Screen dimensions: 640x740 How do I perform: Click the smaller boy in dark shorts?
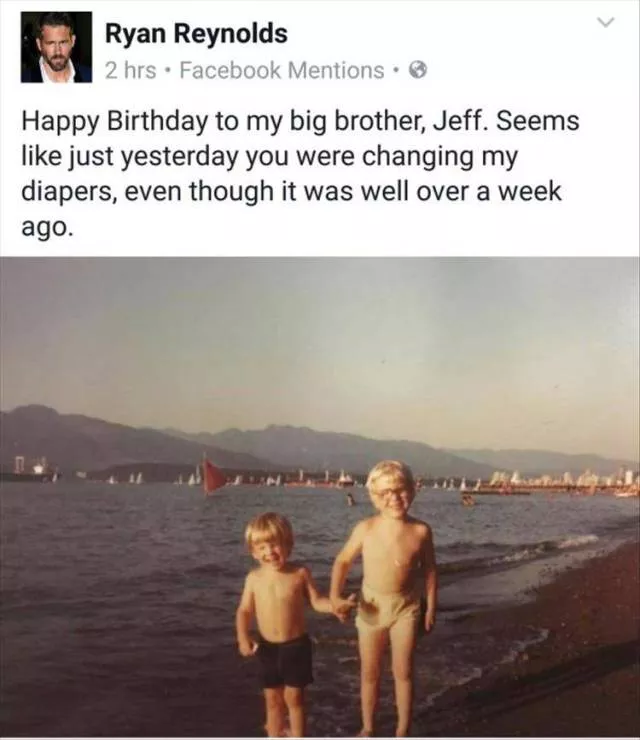tap(276, 621)
